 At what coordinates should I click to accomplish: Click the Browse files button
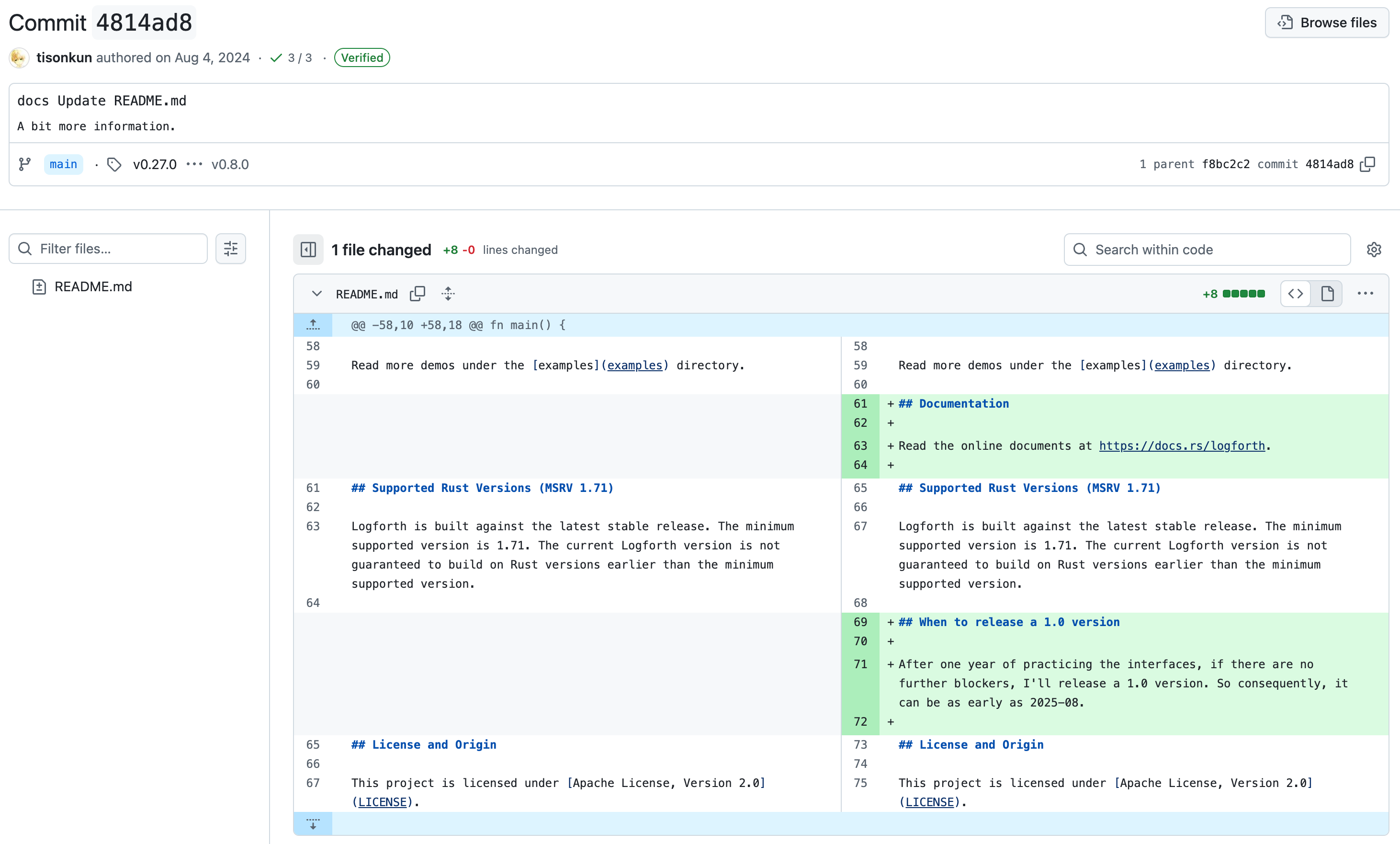tap(1326, 23)
